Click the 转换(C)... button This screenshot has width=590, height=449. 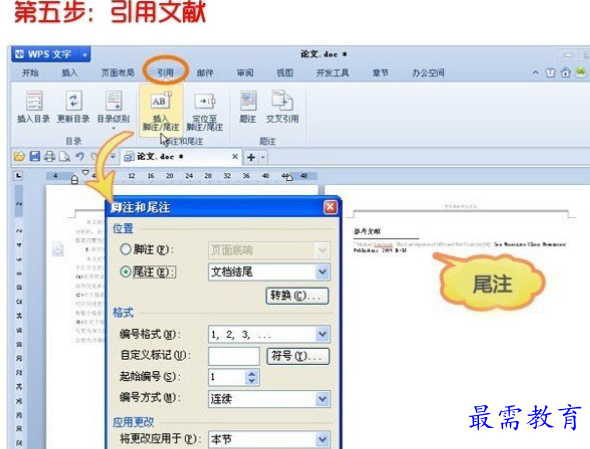click(x=297, y=296)
